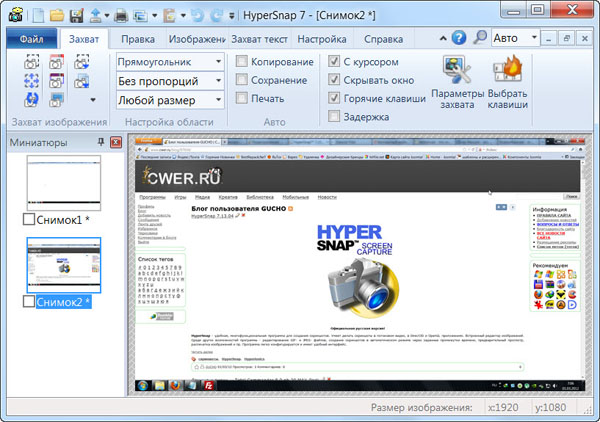This screenshot has height=422, width=600.
Task: Click the blue Файл button
Action: (x=30, y=39)
